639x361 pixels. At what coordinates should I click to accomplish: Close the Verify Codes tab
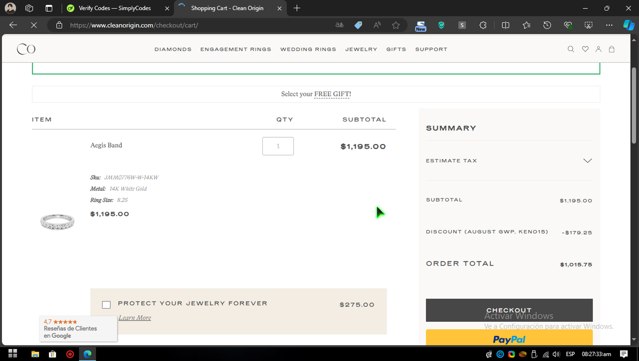(167, 8)
